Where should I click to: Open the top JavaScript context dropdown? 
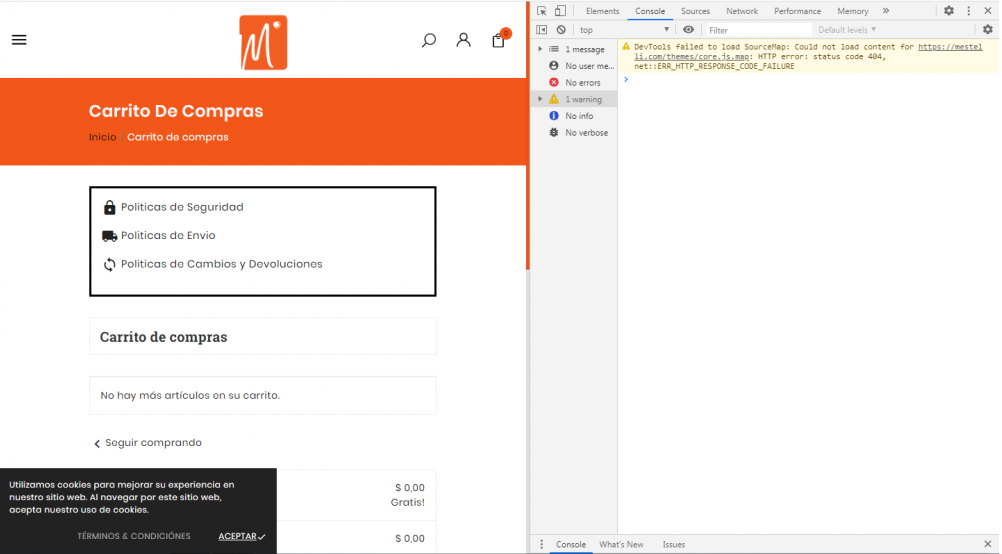coord(624,30)
